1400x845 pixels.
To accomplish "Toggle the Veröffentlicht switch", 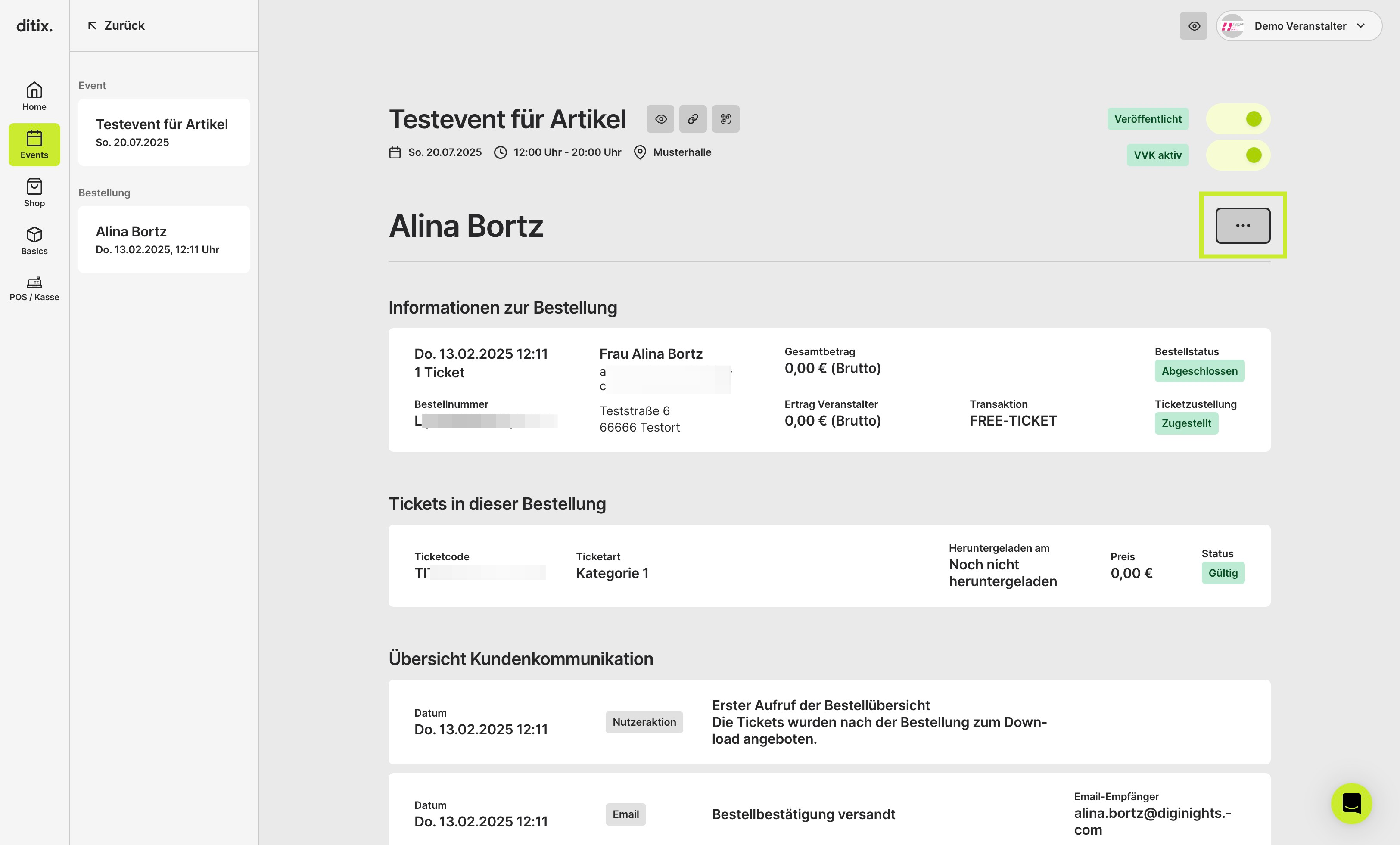I will (x=1238, y=119).
